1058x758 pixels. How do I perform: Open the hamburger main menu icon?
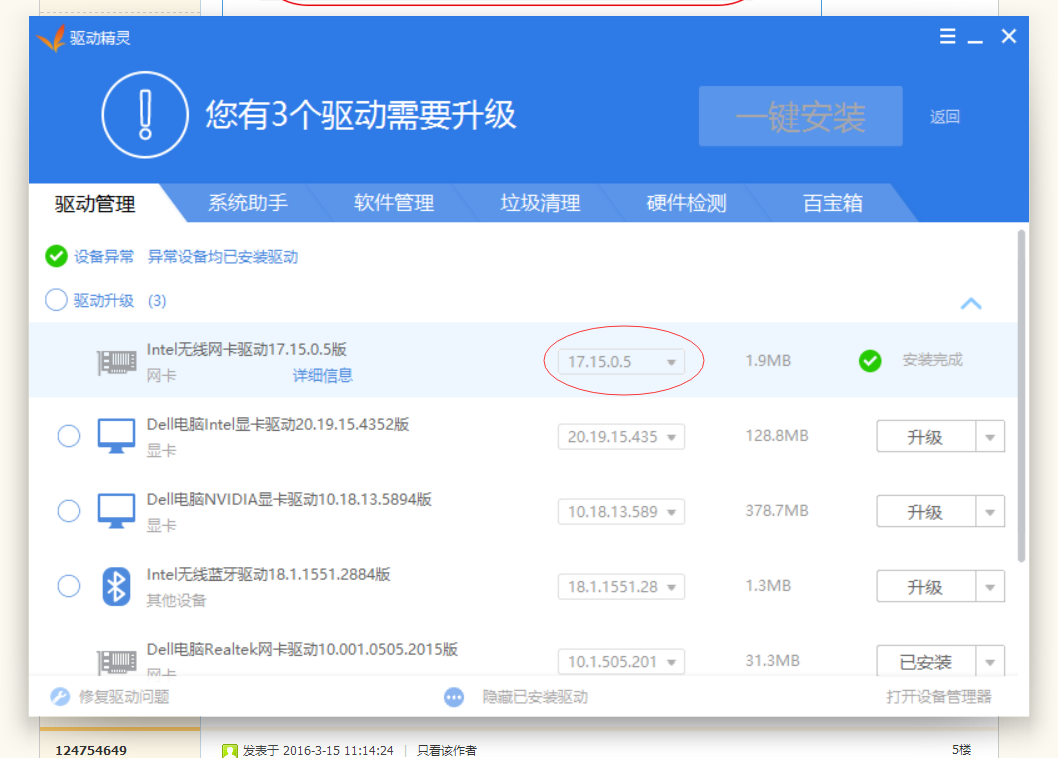click(947, 36)
